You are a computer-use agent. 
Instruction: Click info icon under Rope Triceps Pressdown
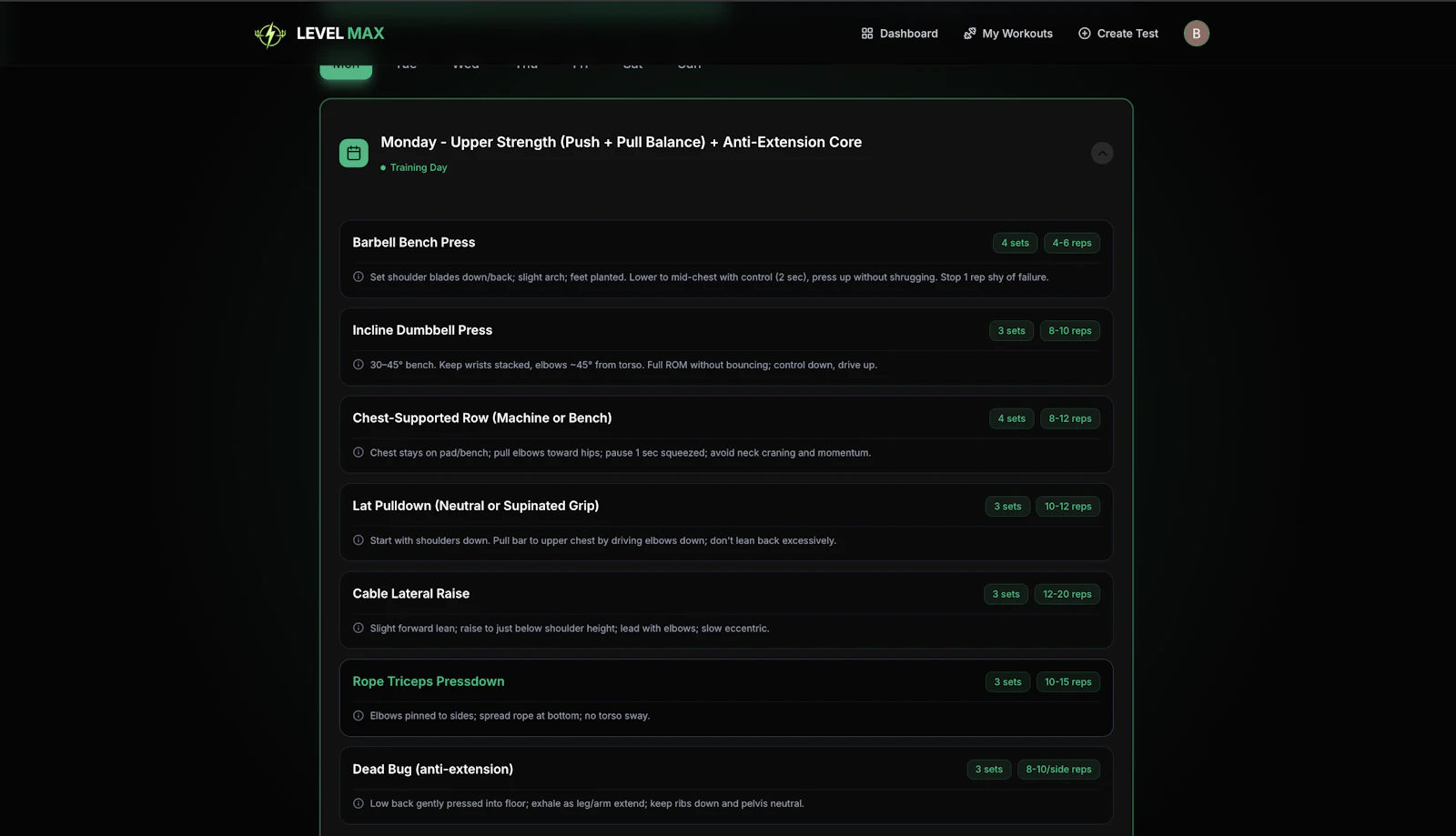pos(359,716)
